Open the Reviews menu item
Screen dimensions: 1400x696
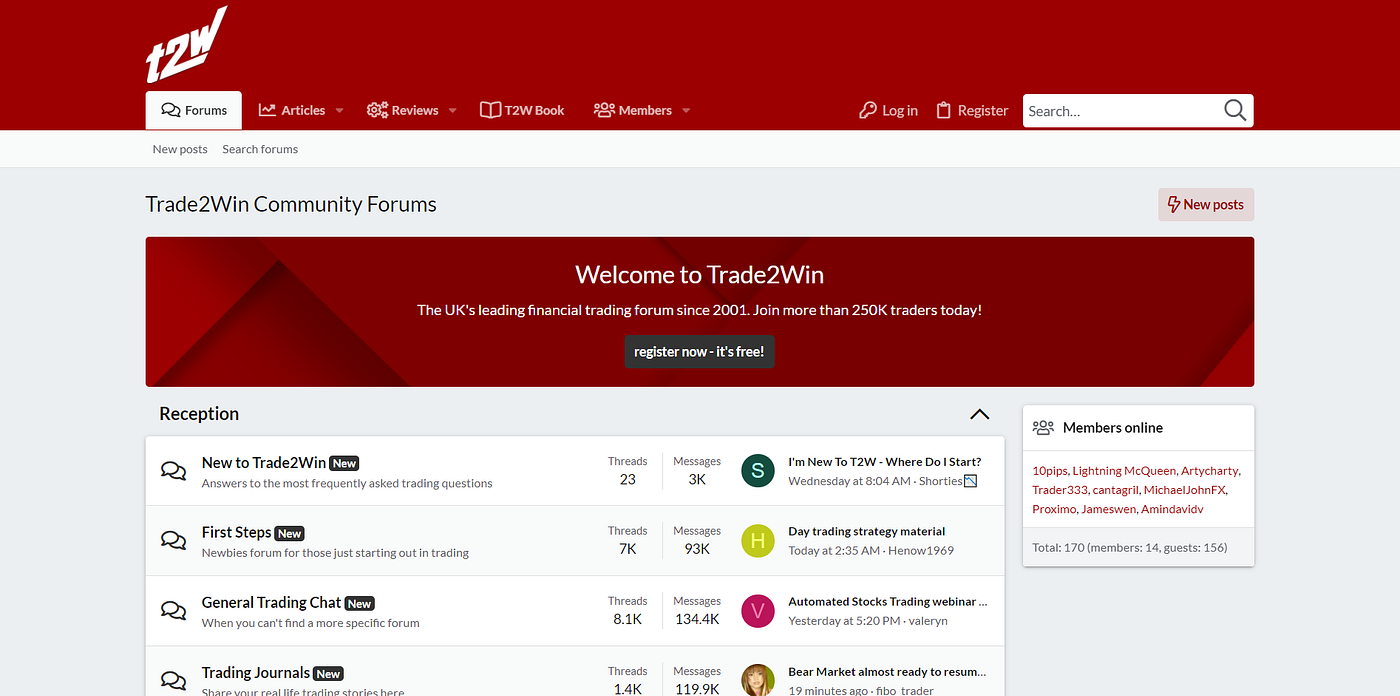pyautogui.click(x=403, y=110)
